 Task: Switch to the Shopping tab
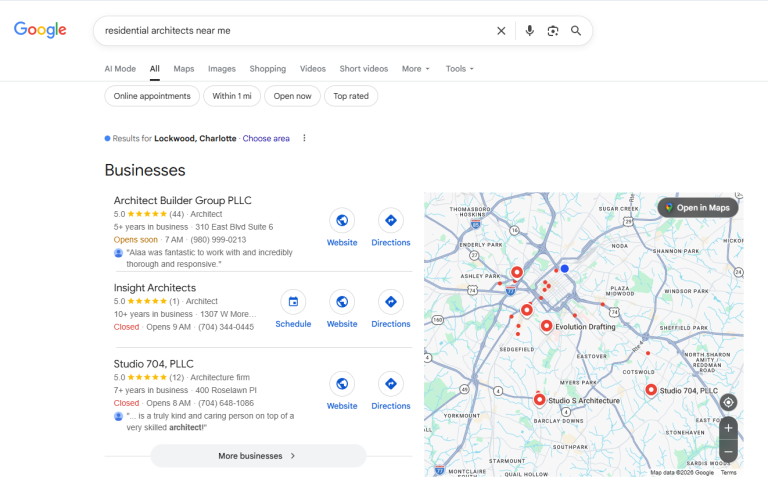click(x=267, y=69)
